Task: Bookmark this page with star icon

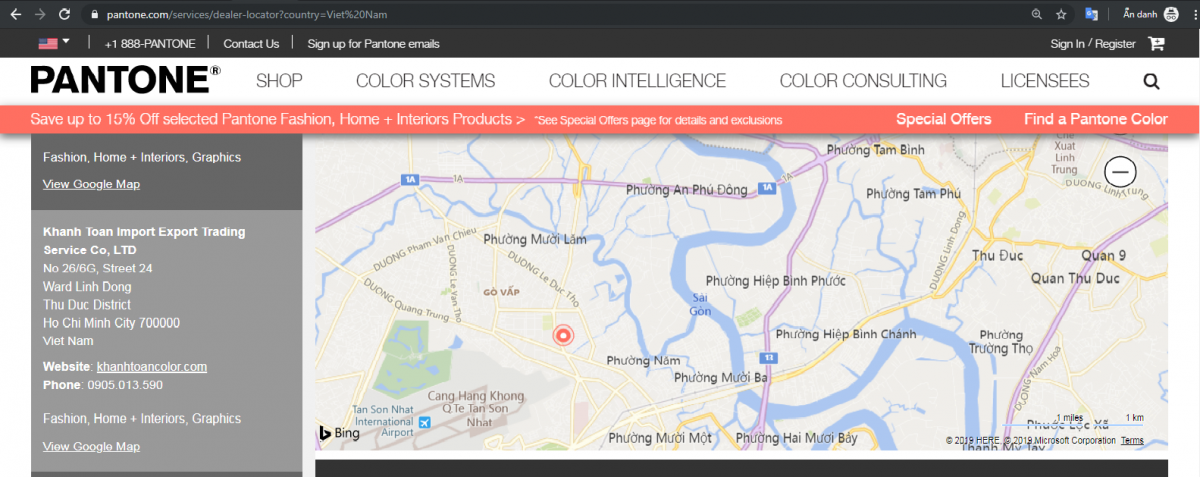Action: point(1061,14)
